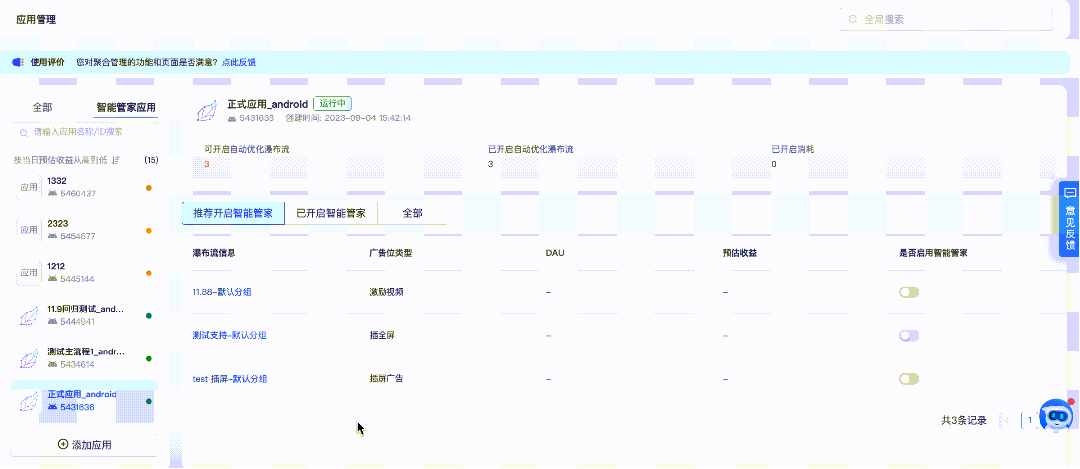
Task: Focus the 全局搜索 search field
Action: pyautogui.click(x=946, y=19)
